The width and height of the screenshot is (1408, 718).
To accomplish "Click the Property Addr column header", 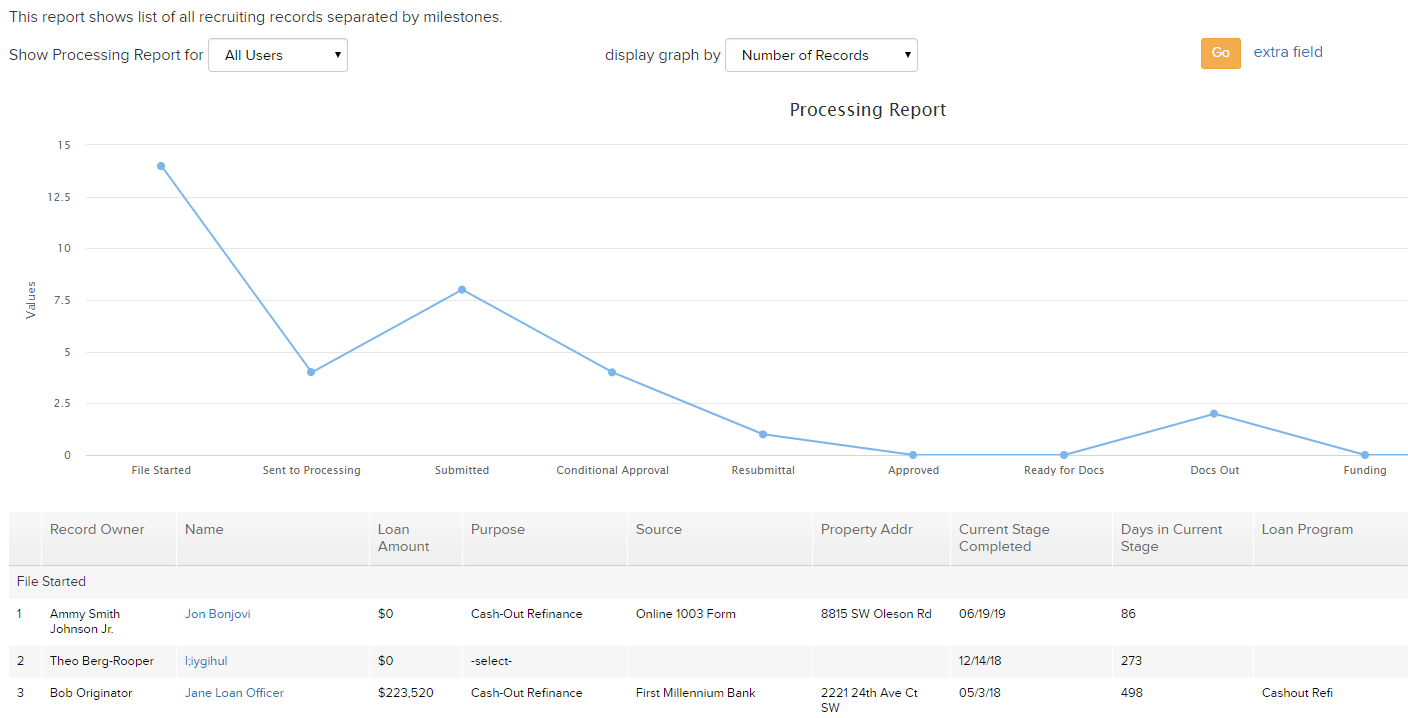I will 867,529.
